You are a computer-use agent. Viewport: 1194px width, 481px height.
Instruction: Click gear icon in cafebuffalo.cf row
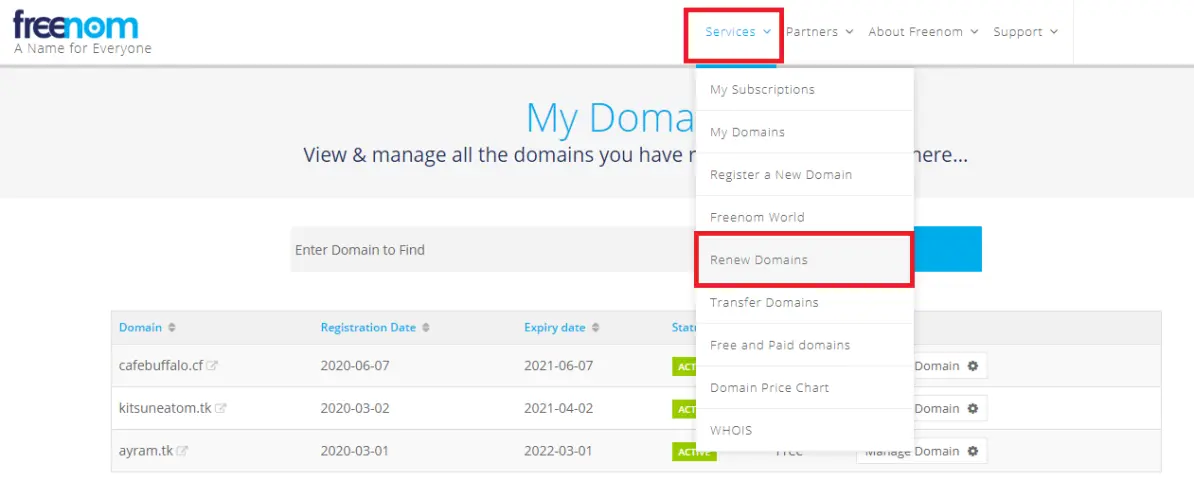click(972, 366)
